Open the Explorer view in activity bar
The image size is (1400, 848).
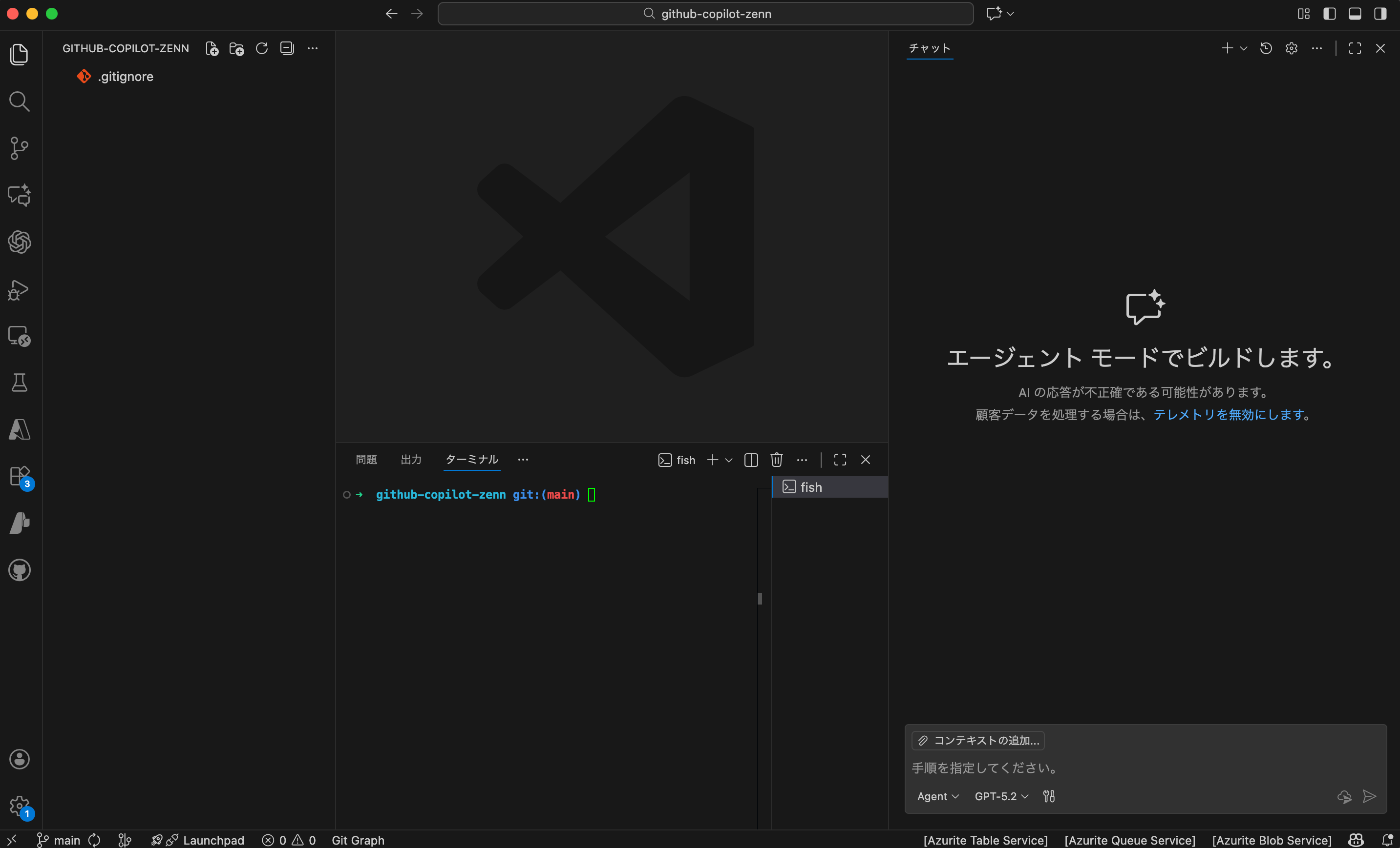click(x=19, y=54)
